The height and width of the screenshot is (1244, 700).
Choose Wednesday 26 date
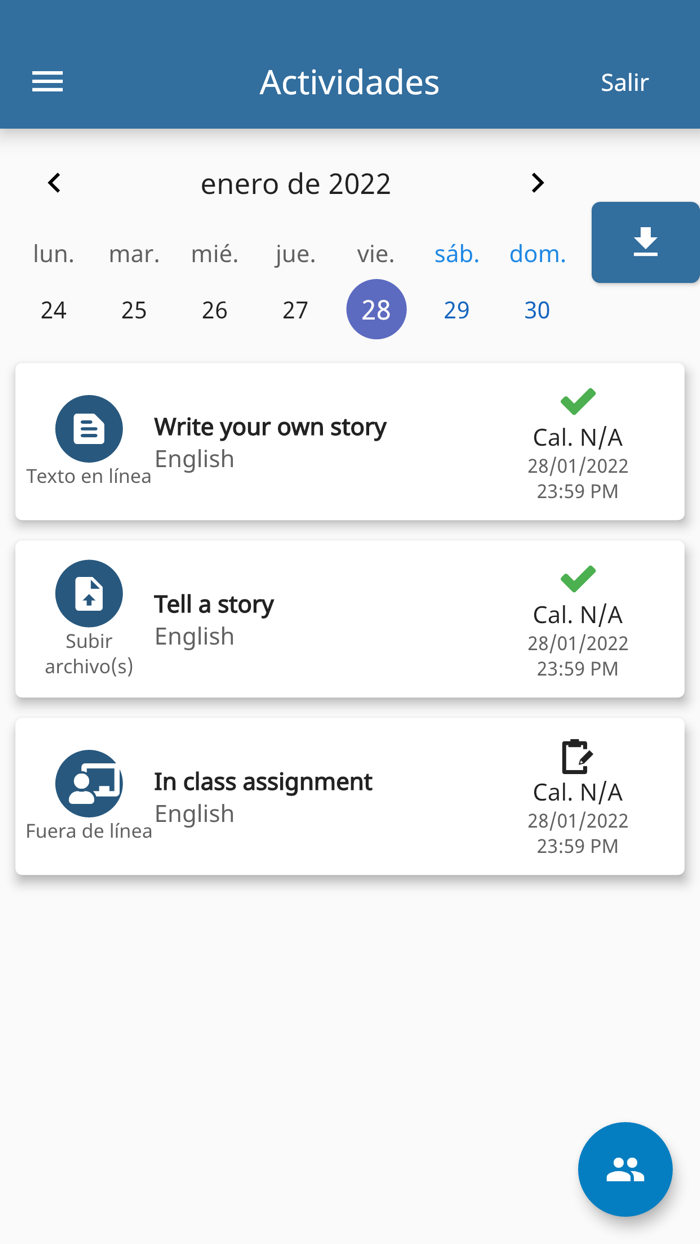tap(215, 310)
